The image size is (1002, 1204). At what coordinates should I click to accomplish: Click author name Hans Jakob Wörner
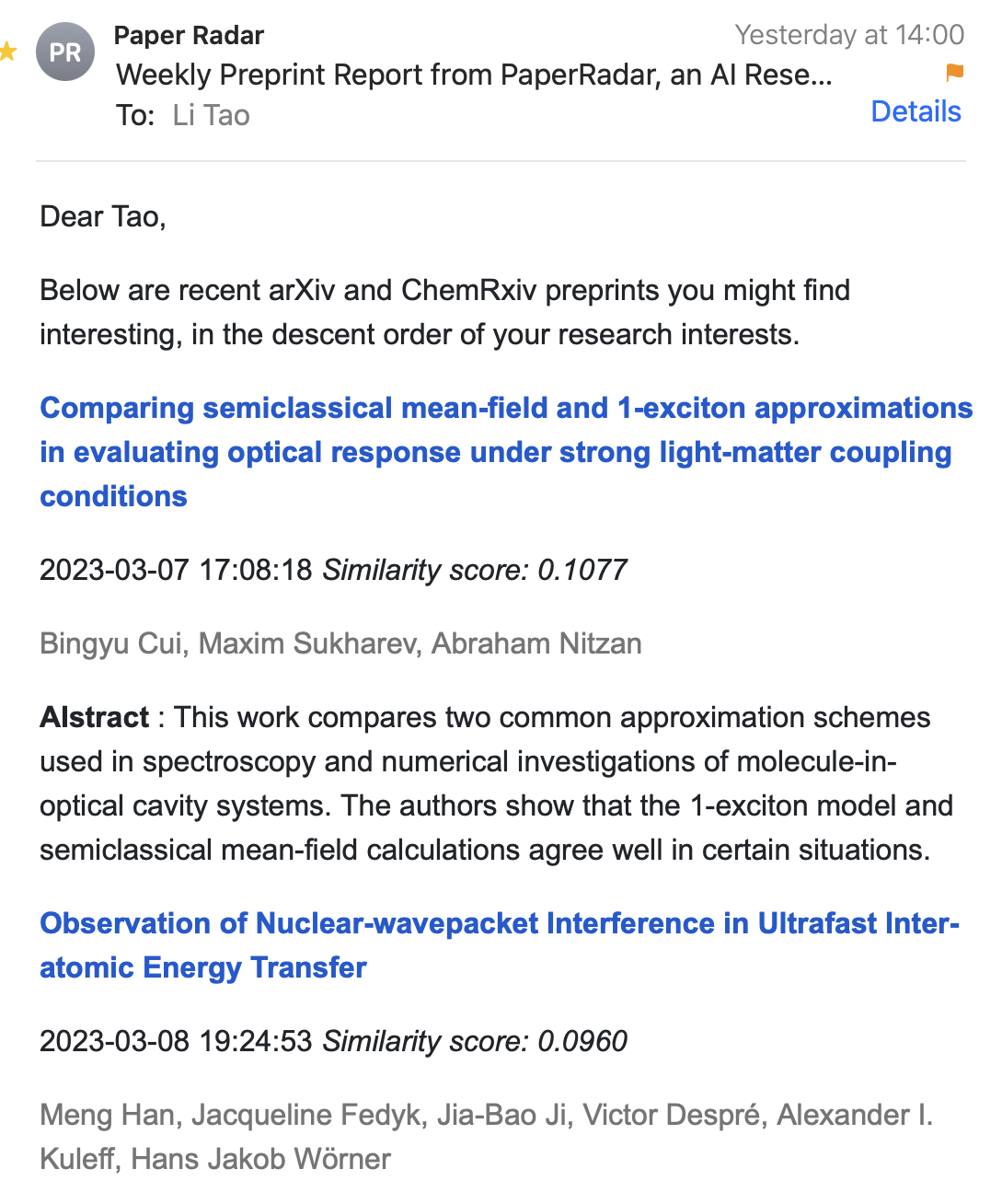click(x=260, y=1159)
